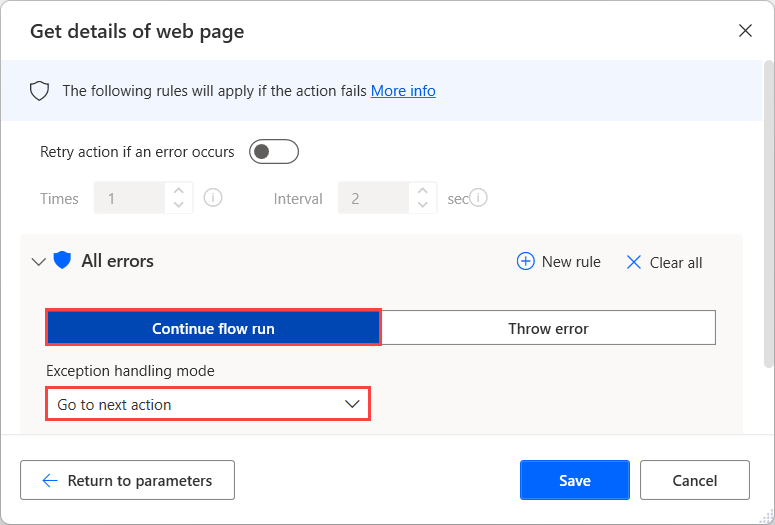The image size is (775, 525).
Task: Toggle Retry action if an error occurs
Action: click(x=274, y=151)
